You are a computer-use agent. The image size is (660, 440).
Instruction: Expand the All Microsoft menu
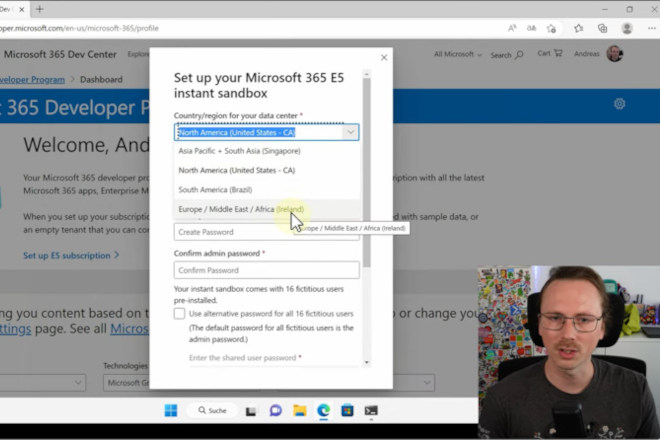click(x=458, y=54)
